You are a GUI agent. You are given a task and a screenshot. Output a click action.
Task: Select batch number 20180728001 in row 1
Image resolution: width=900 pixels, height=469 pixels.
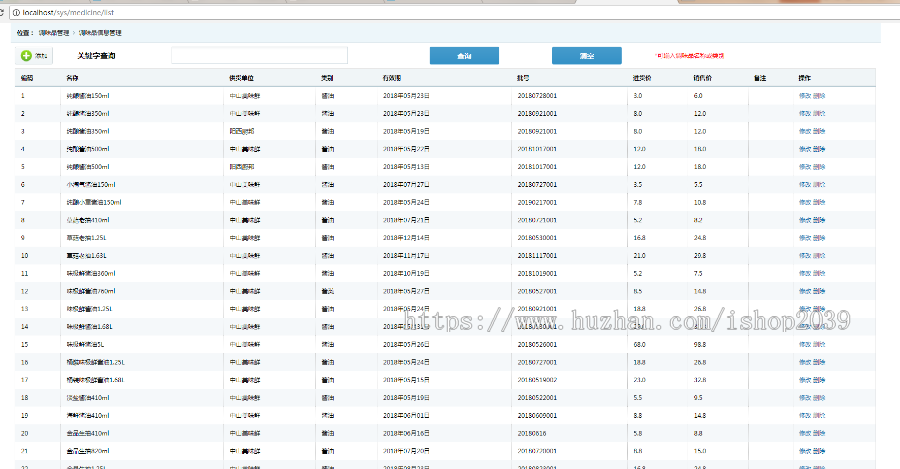[x=537, y=96]
